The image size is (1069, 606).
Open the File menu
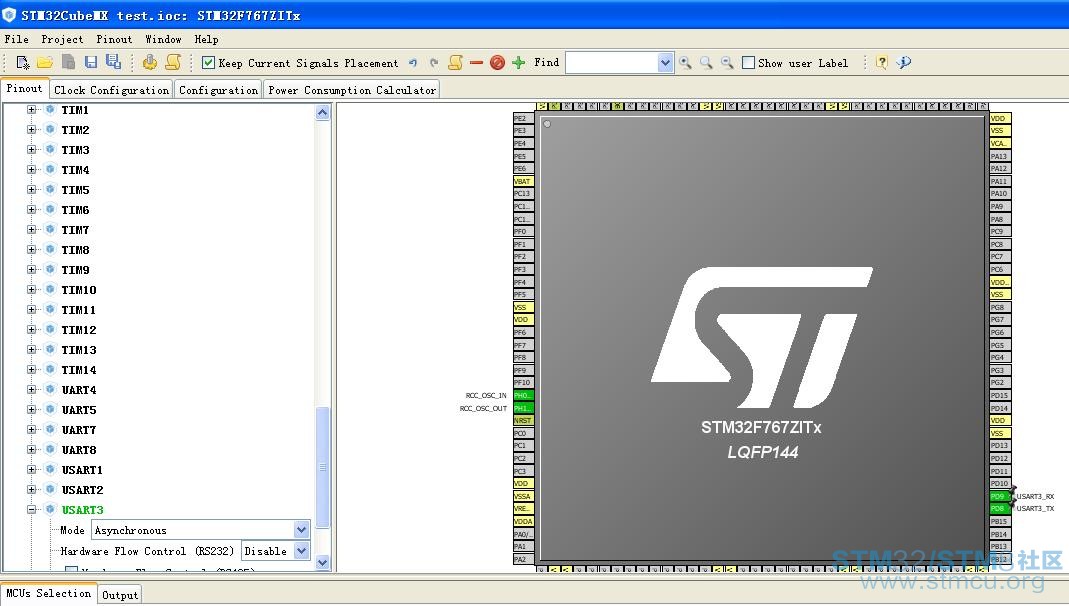pos(16,40)
